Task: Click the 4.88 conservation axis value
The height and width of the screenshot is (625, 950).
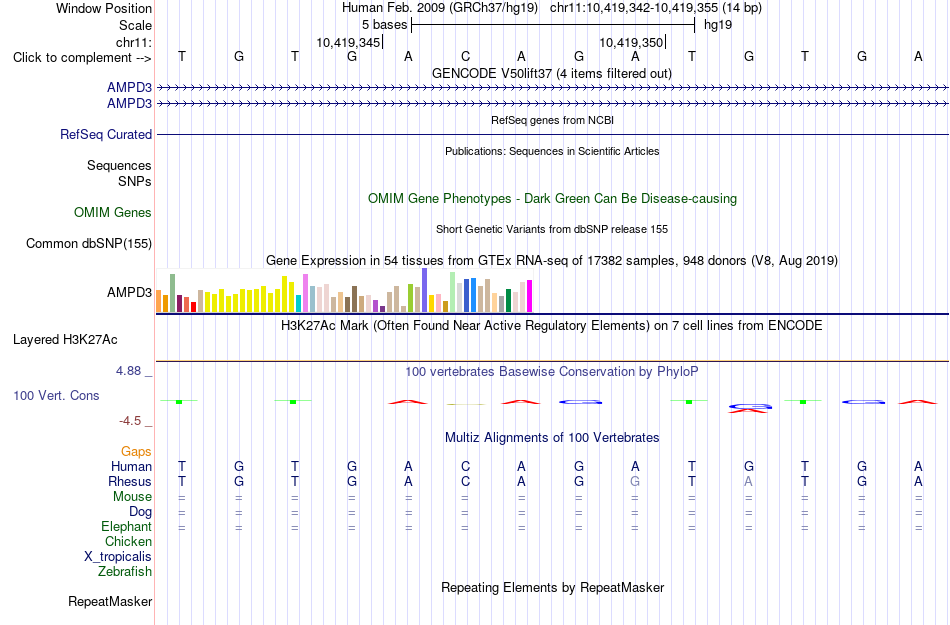Action: (128, 371)
